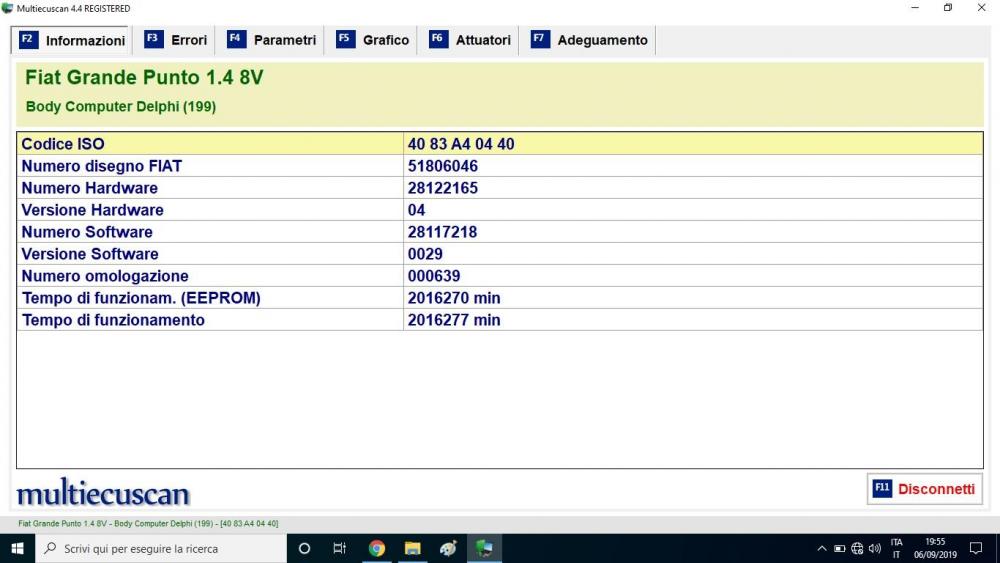Click the volume speaker tray icon
Screen dimensions: 1000x563
pyautogui.click(x=875, y=548)
